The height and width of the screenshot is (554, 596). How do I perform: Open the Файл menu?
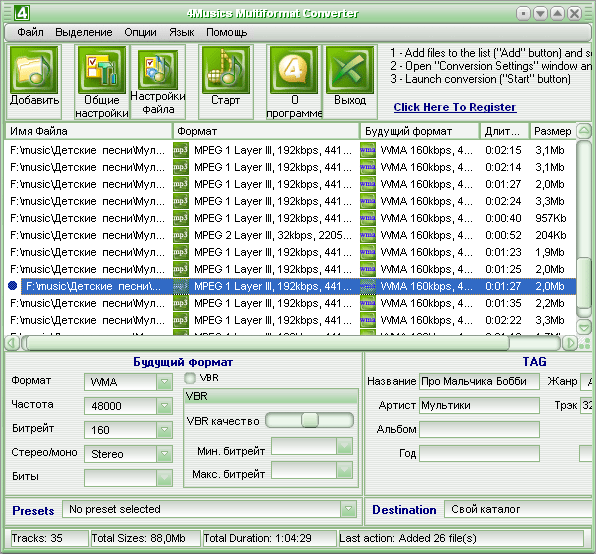point(30,32)
